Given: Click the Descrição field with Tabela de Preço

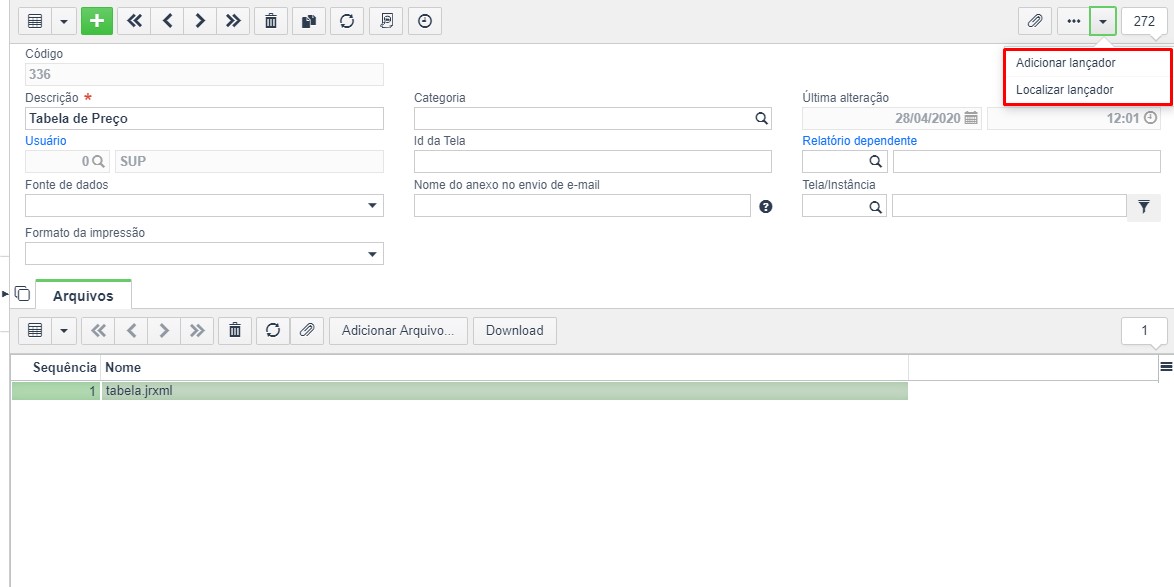Looking at the screenshot, I should click(x=204, y=119).
